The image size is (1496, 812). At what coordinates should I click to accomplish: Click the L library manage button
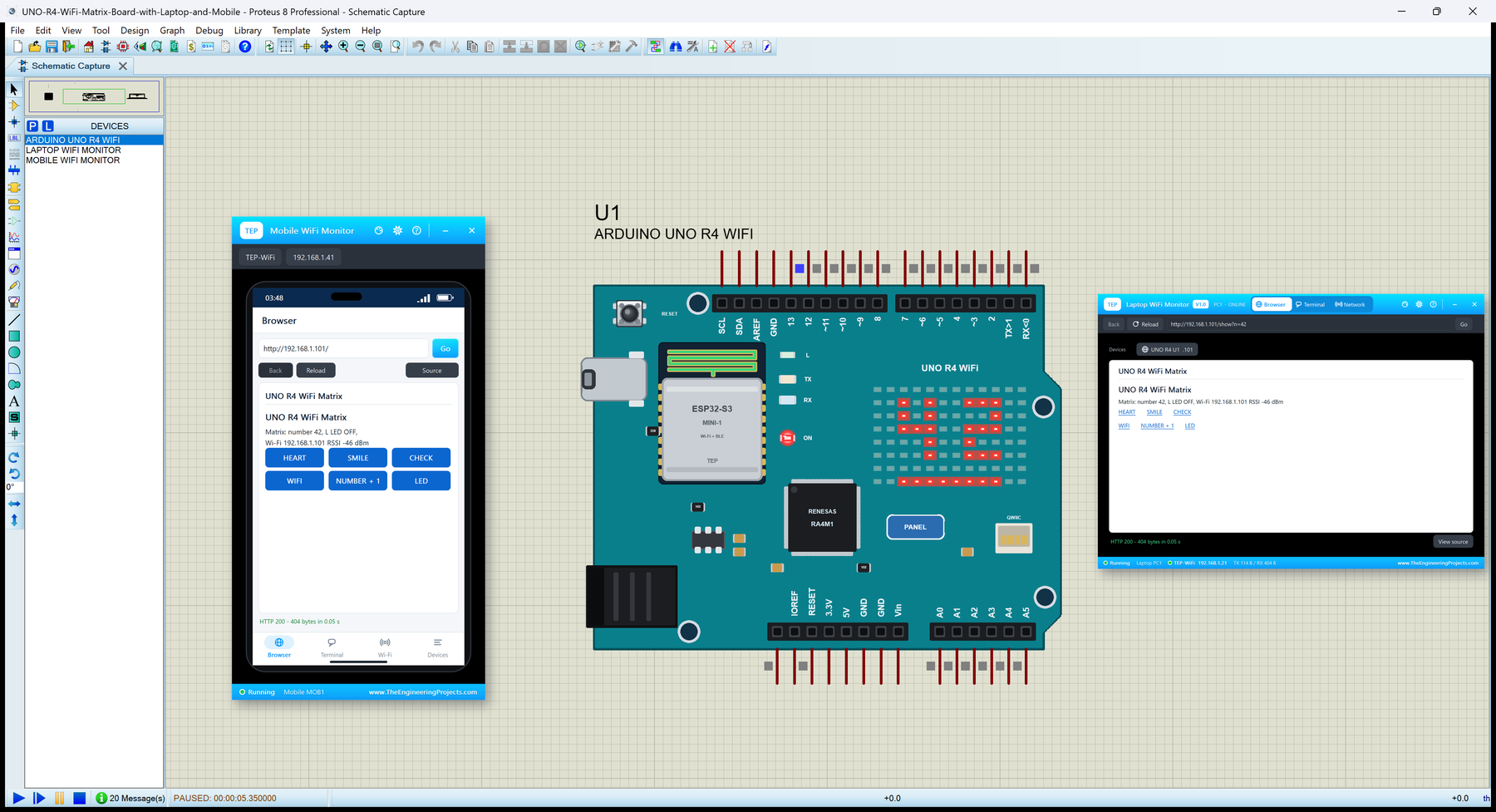[48, 125]
